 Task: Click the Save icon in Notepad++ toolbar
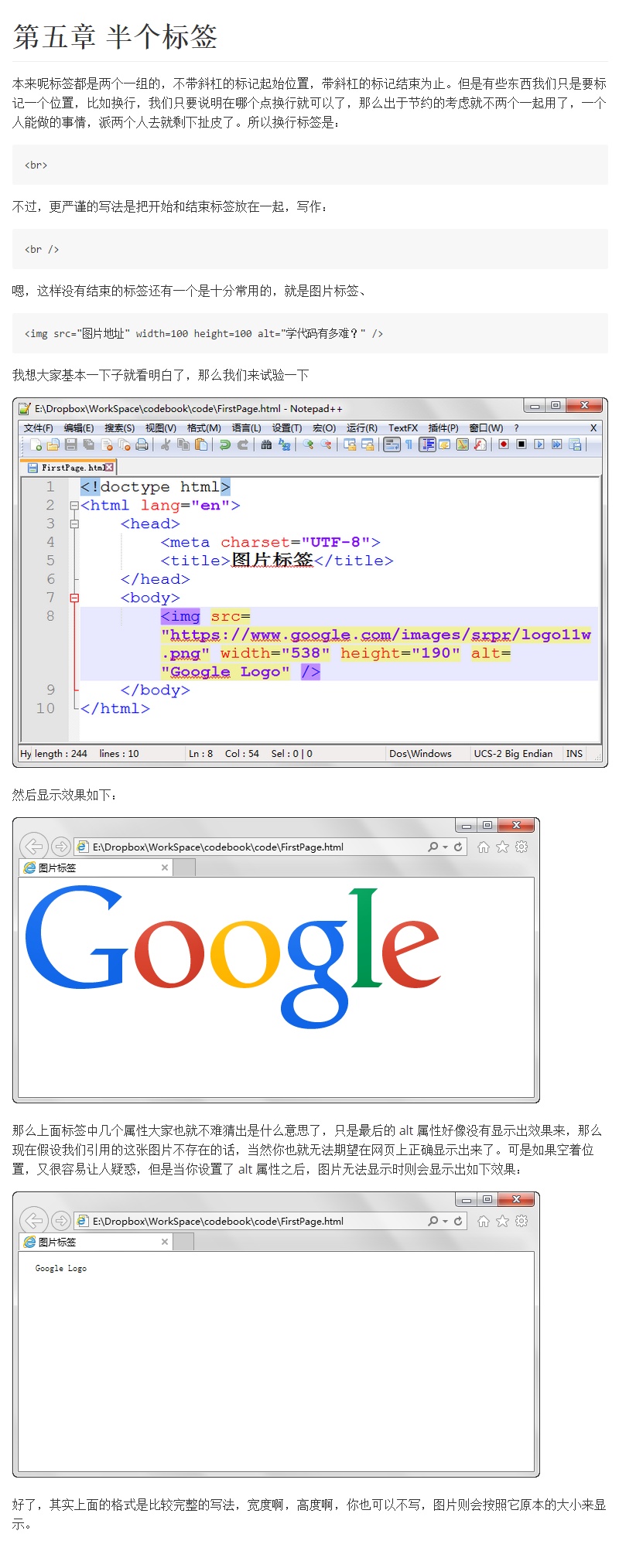point(70,445)
